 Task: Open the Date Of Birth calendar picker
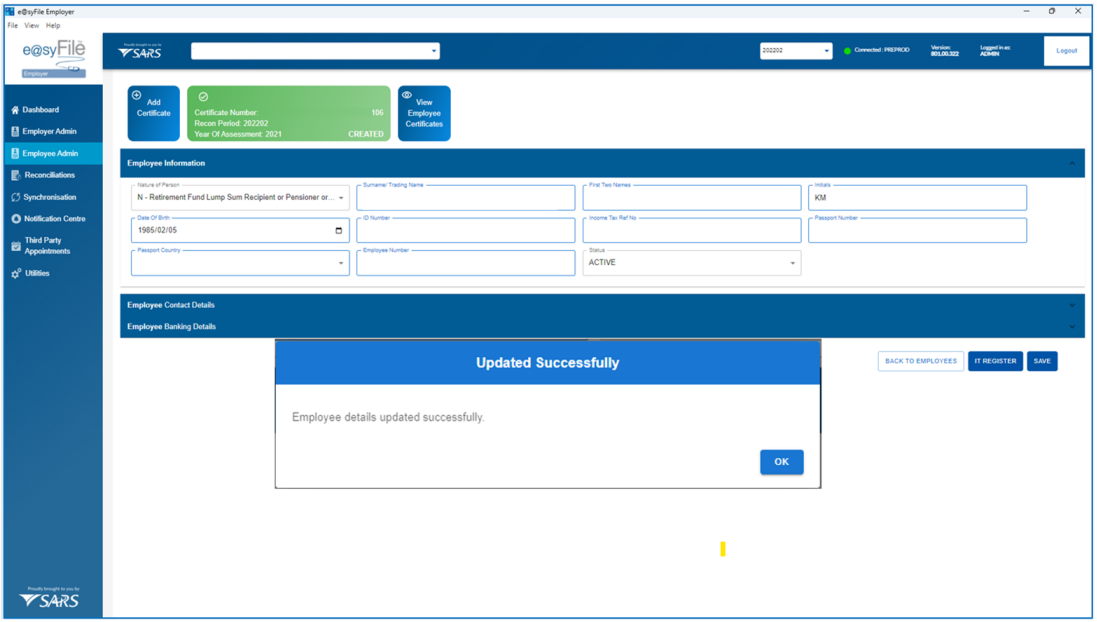(x=338, y=231)
